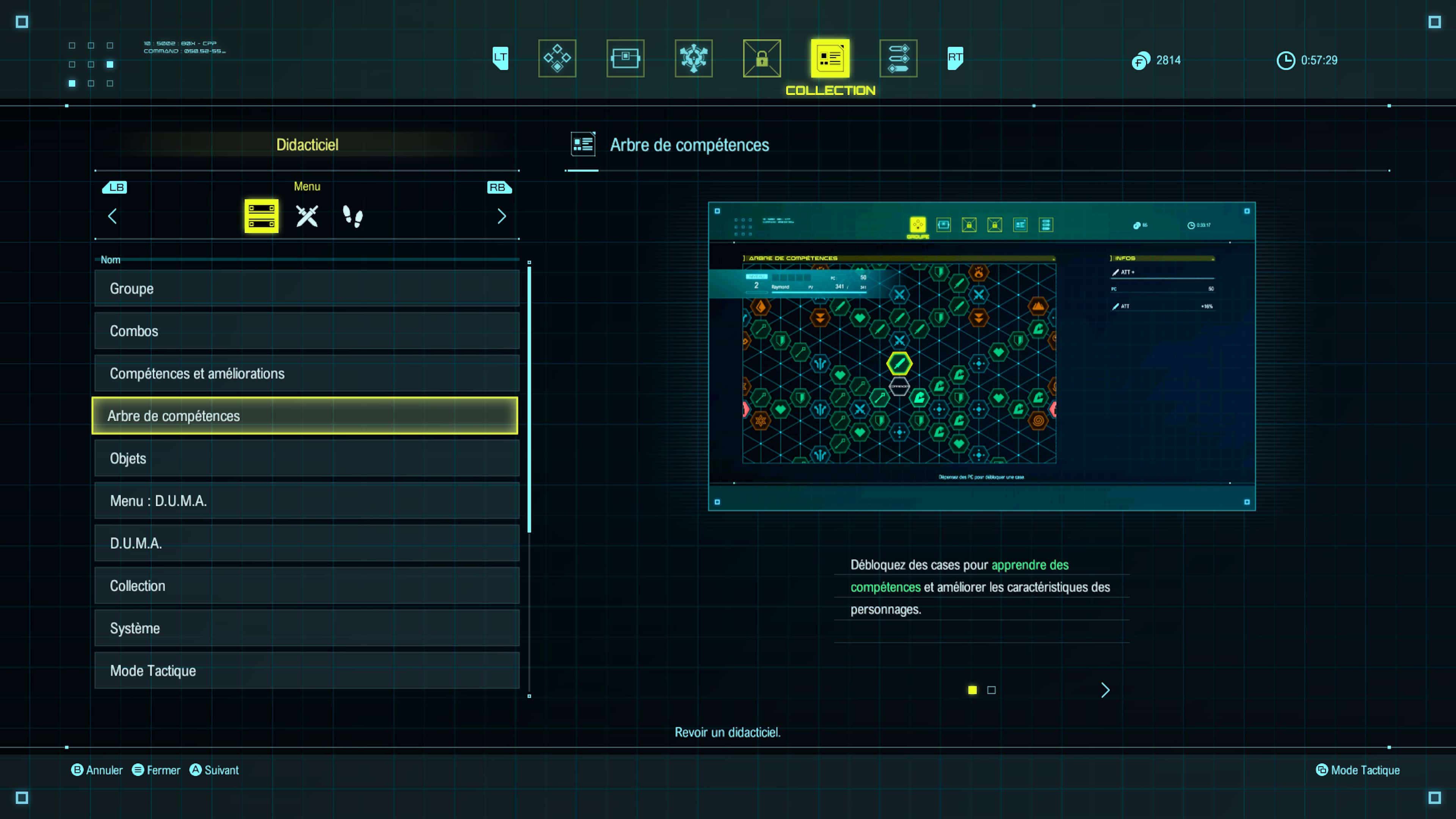Open the system settings sliders tab icon
The height and width of the screenshot is (819, 1456).
click(x=898, y=58)
